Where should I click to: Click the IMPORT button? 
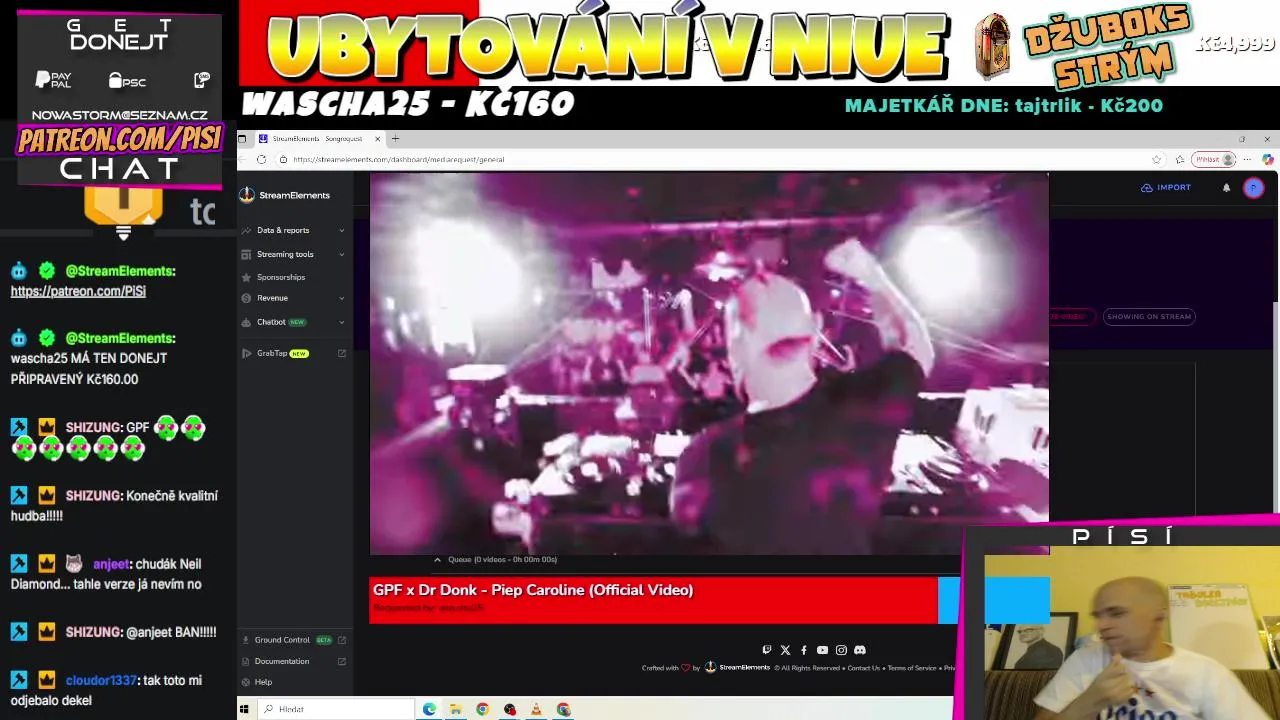(1166, 187)
